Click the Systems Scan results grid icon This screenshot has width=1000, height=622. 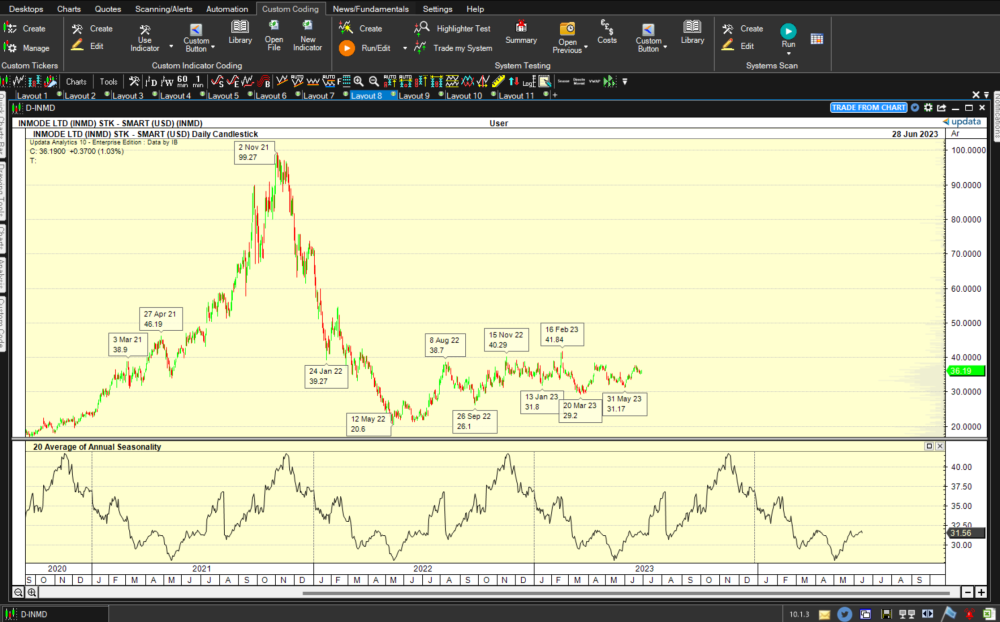coord(817,38)
